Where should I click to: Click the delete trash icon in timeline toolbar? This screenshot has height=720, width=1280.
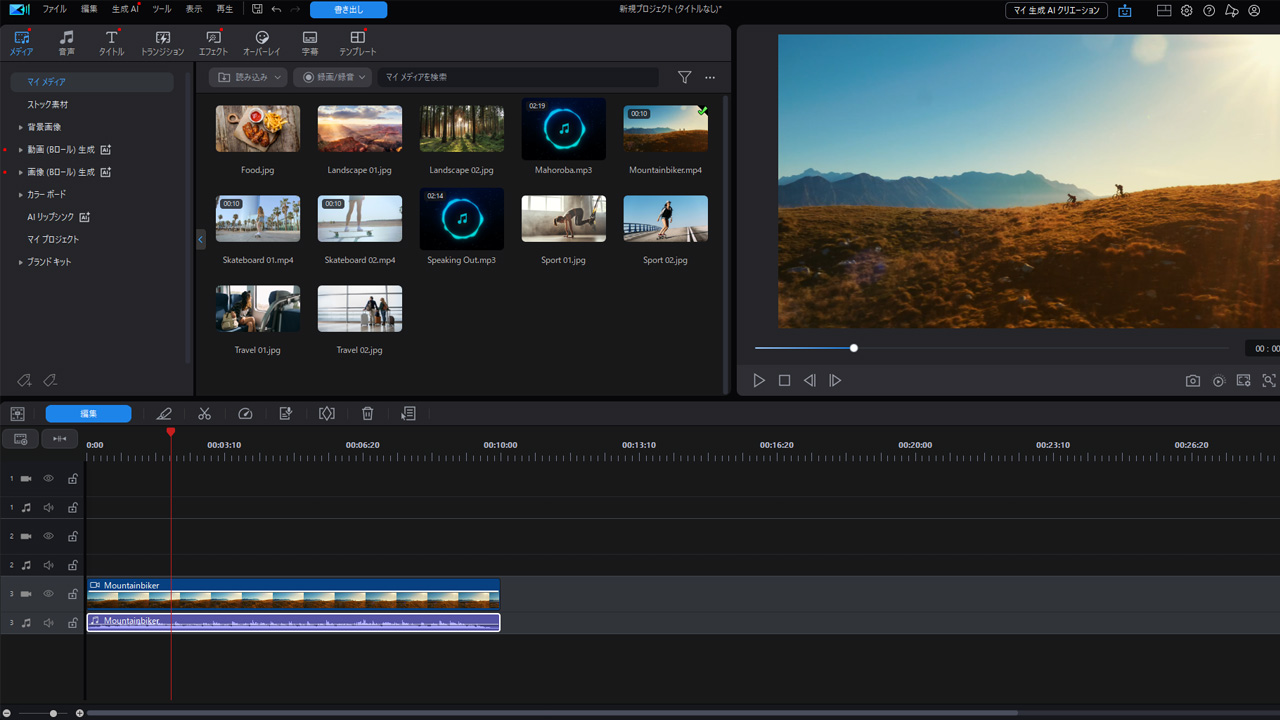pos(367,413)
